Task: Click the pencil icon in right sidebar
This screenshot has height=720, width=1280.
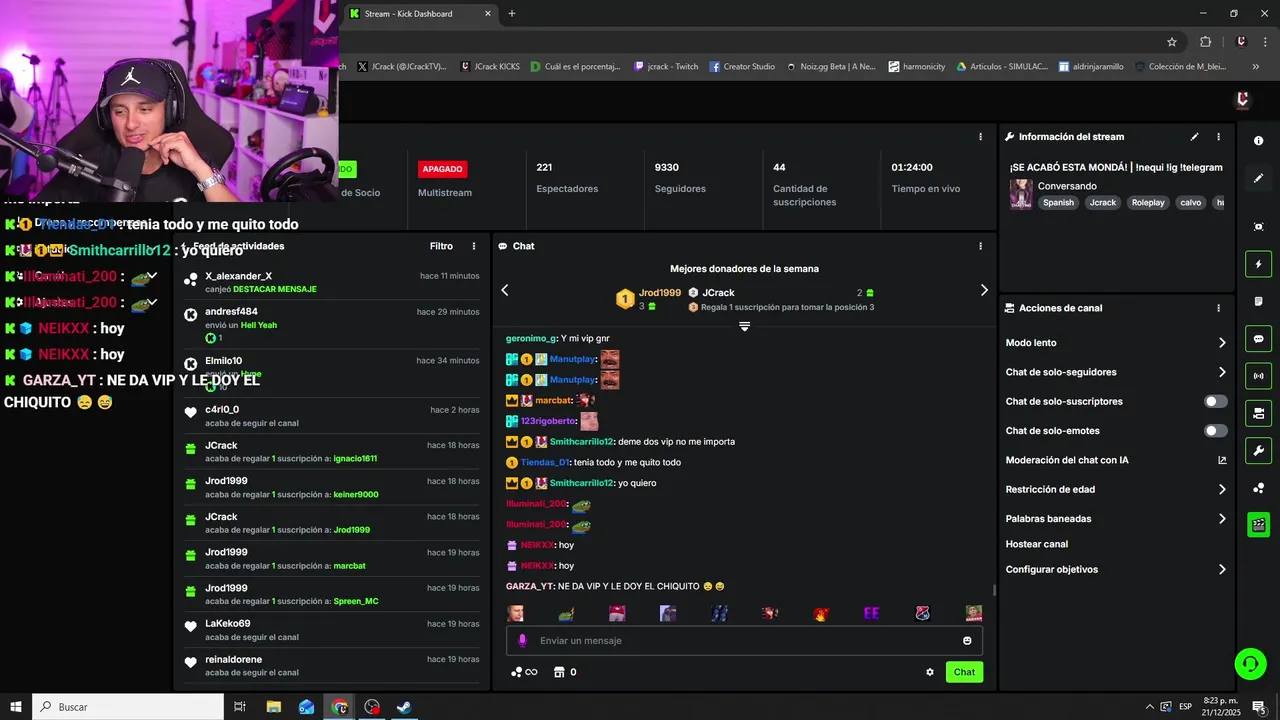Action: point(1258,178)
